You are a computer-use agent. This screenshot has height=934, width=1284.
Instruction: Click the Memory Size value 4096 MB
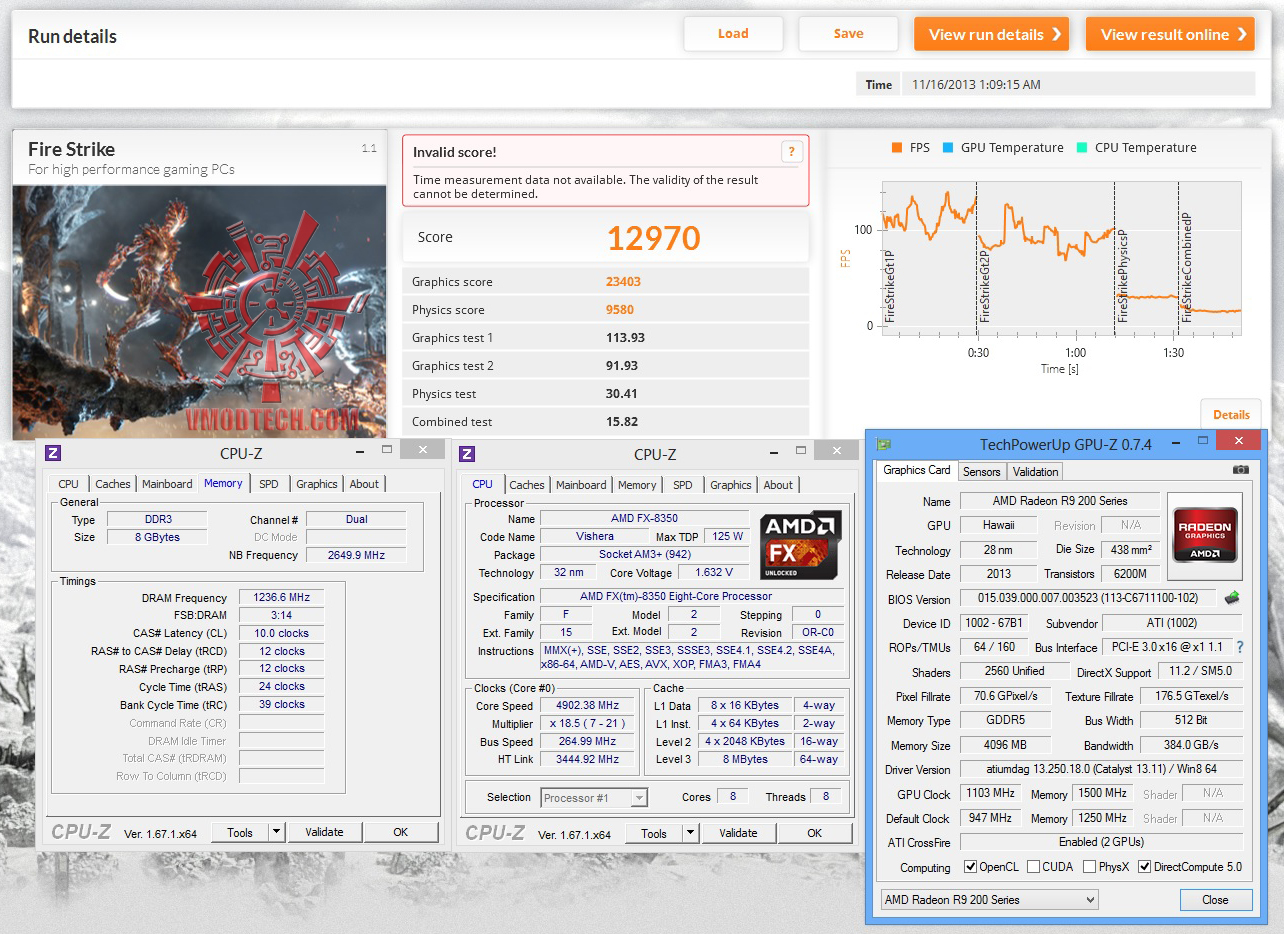[x=1005, y=745]
